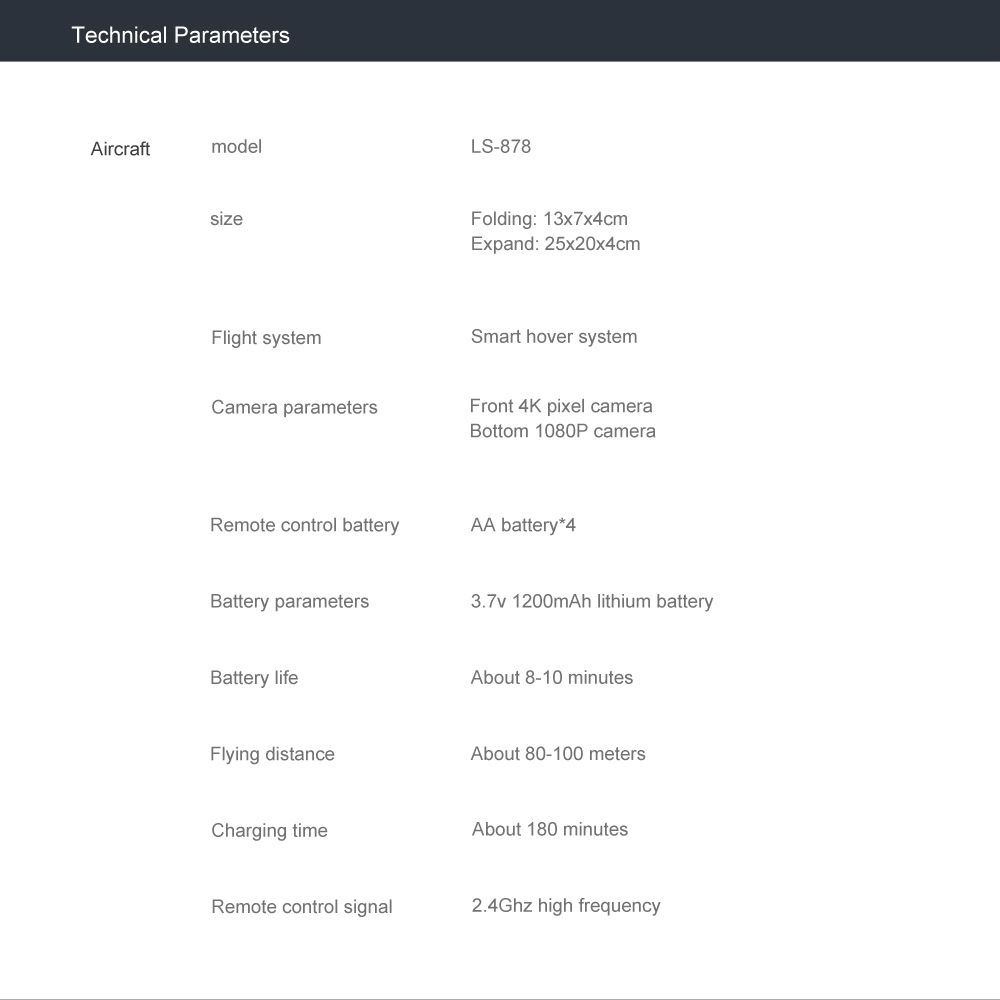
Task: Click the AA battery*4 value
Action: click(523, 526)
